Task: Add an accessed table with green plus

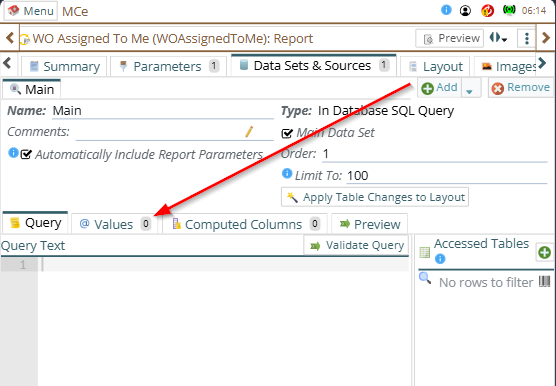Action: [x=544, y=252]
